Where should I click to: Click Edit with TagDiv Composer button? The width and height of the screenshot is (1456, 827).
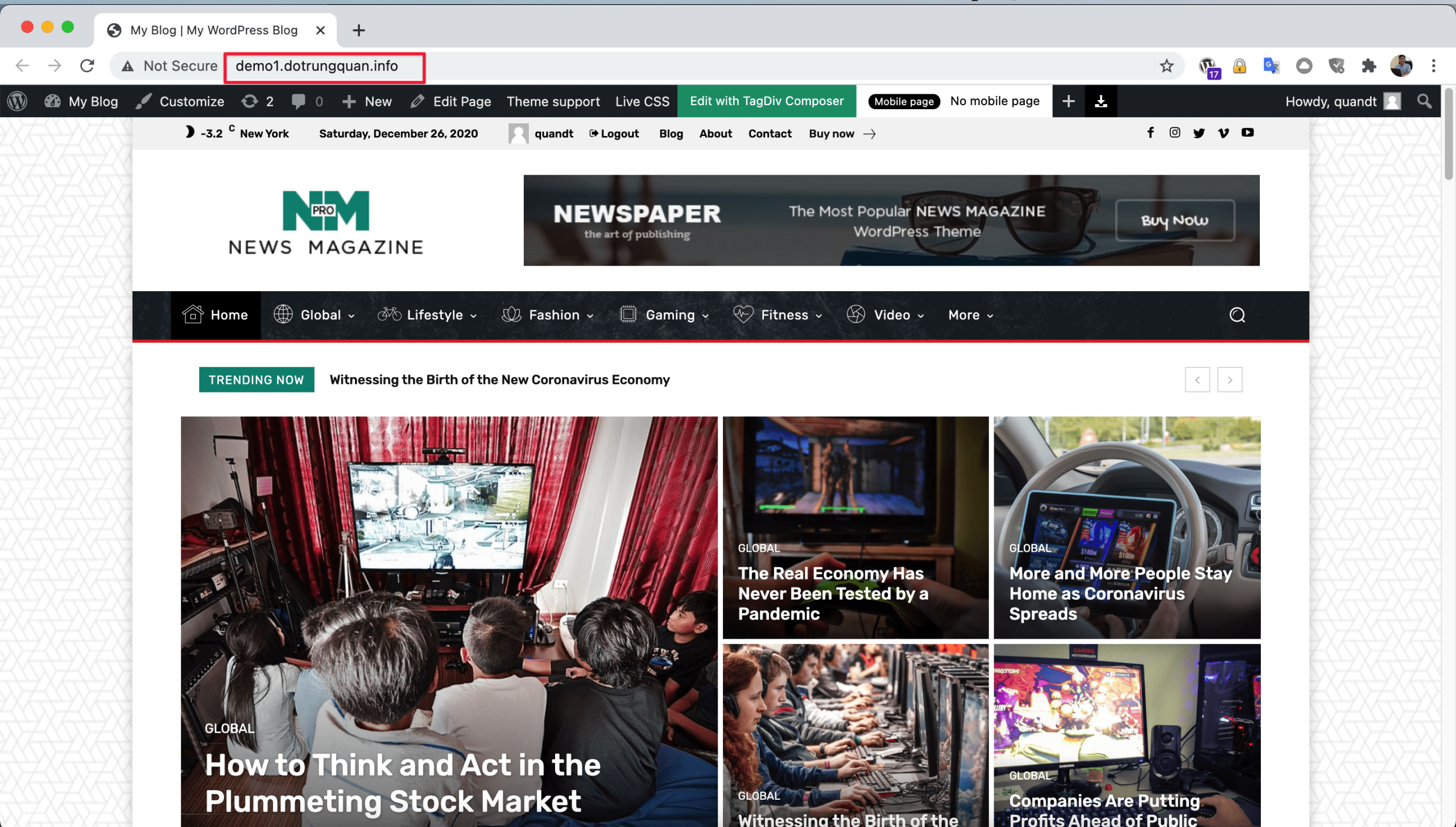click(766, 101)
